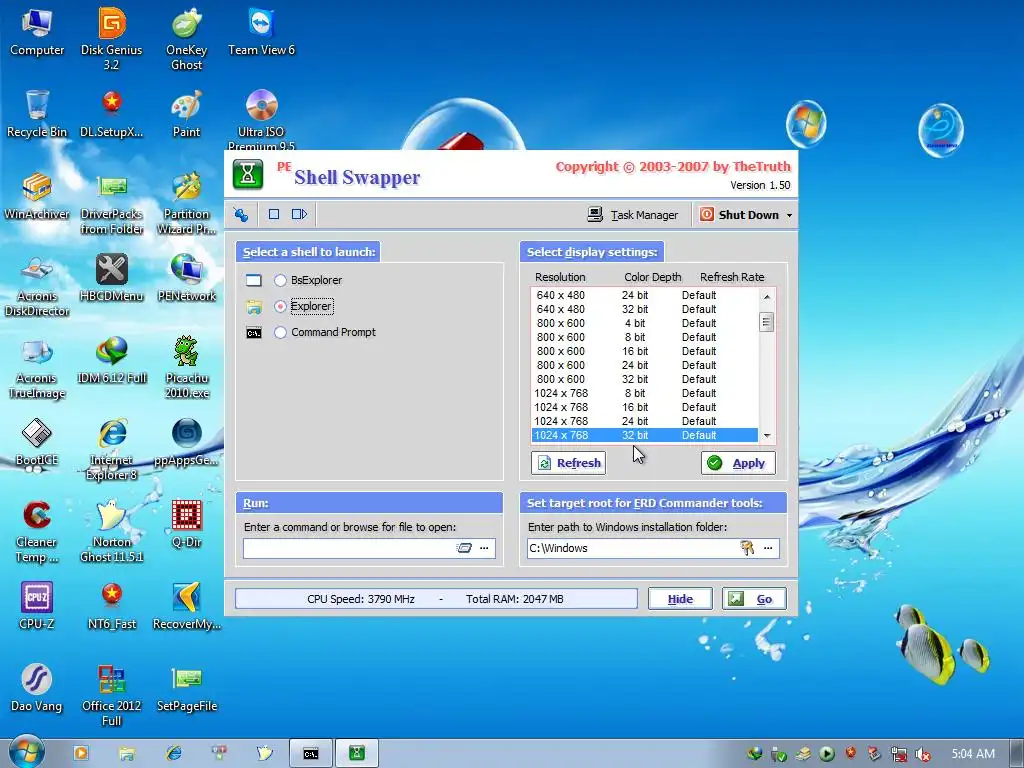Launch Norton Ghost 11.5.1 icon
Image resolution: width=1024 pixels, height=768 pixels.
(112, 533)
